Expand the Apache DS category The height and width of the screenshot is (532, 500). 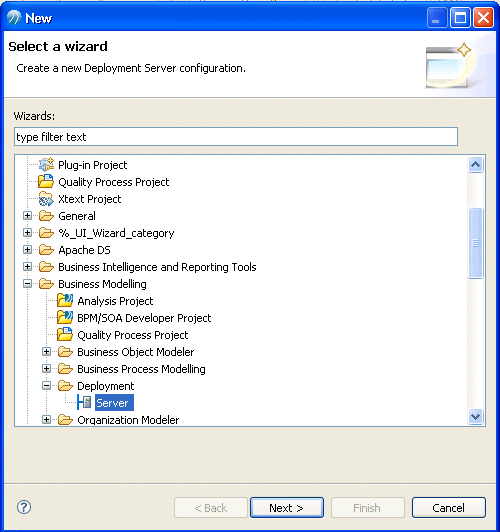27,250
